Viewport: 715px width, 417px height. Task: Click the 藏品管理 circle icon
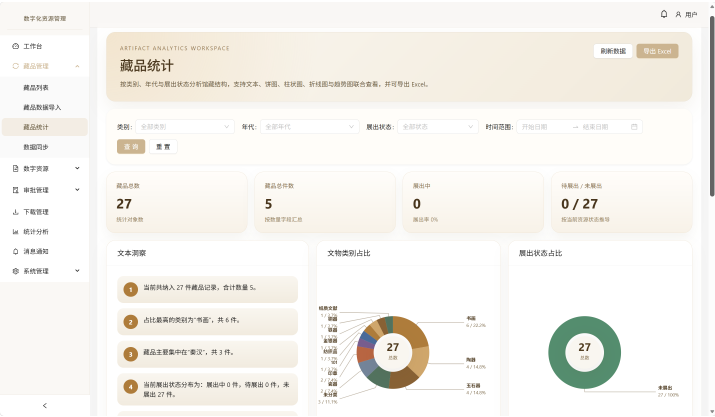16,66
